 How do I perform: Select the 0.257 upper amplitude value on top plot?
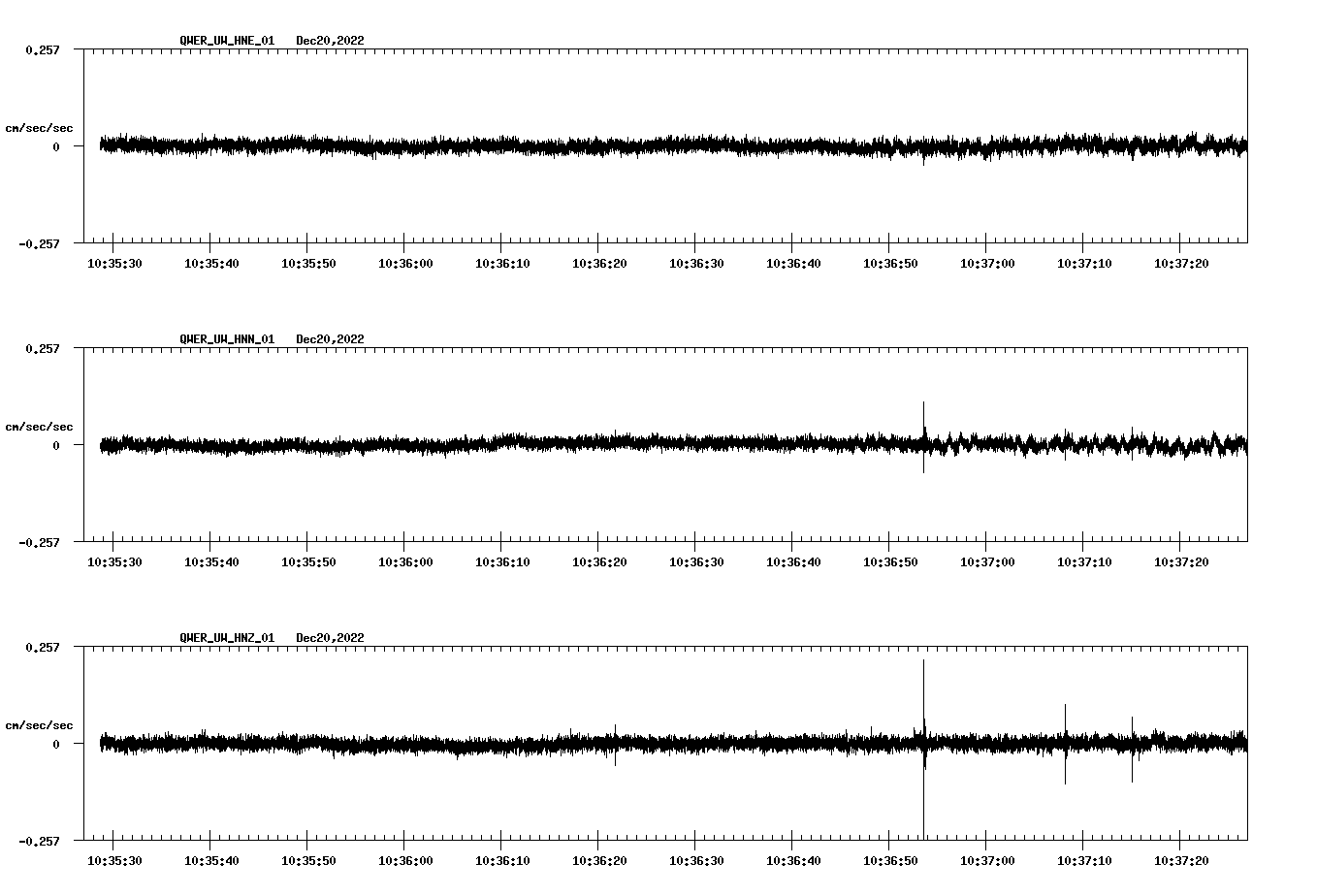pyautogui.click(x=41, y=50)
